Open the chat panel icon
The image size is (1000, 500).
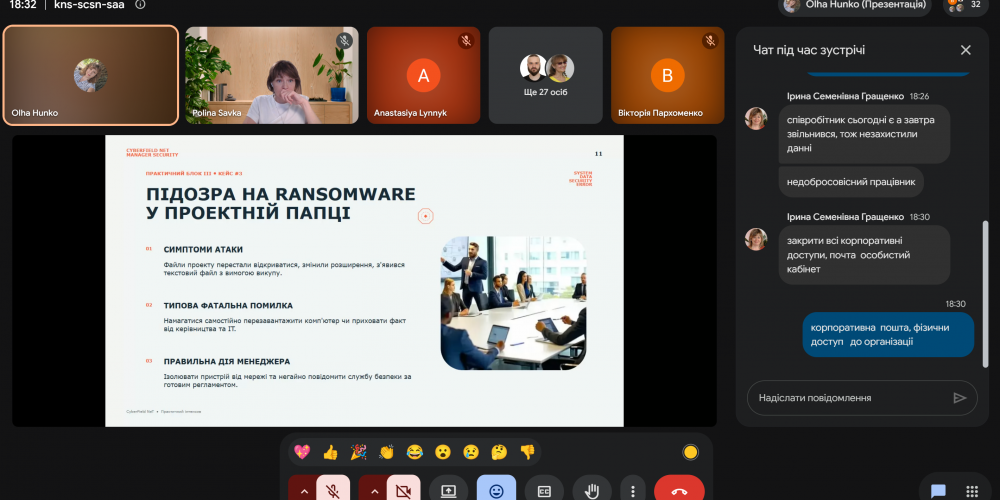938,490
